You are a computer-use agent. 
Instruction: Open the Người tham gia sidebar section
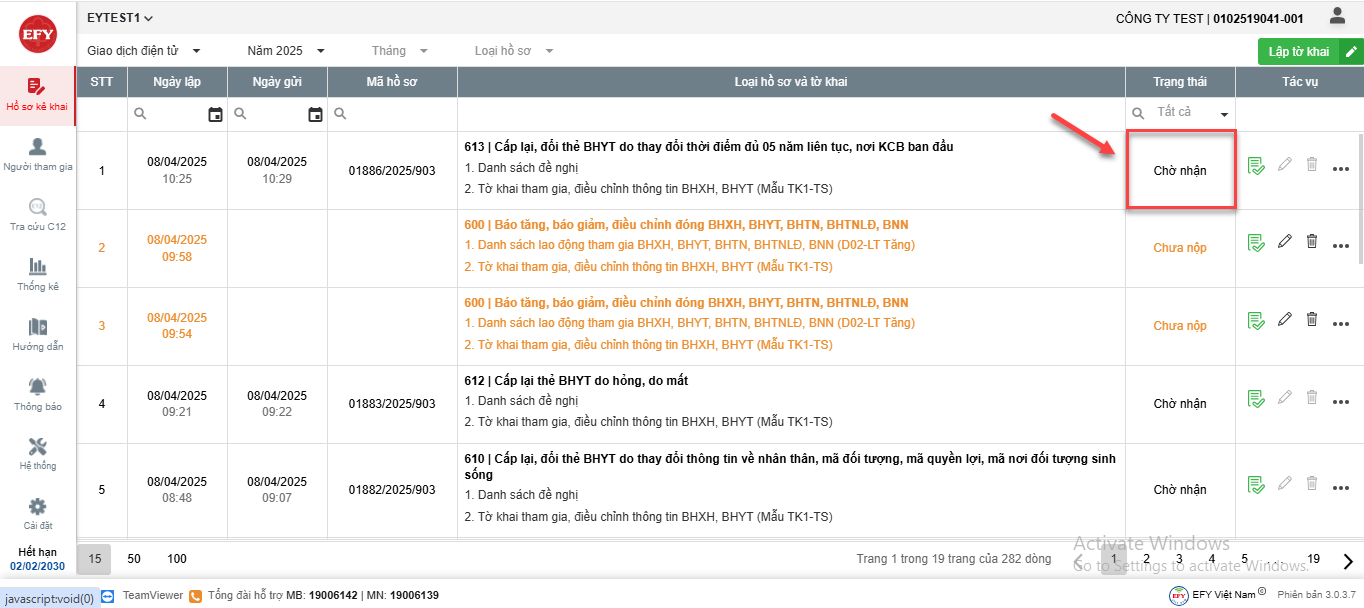(38, 154)
